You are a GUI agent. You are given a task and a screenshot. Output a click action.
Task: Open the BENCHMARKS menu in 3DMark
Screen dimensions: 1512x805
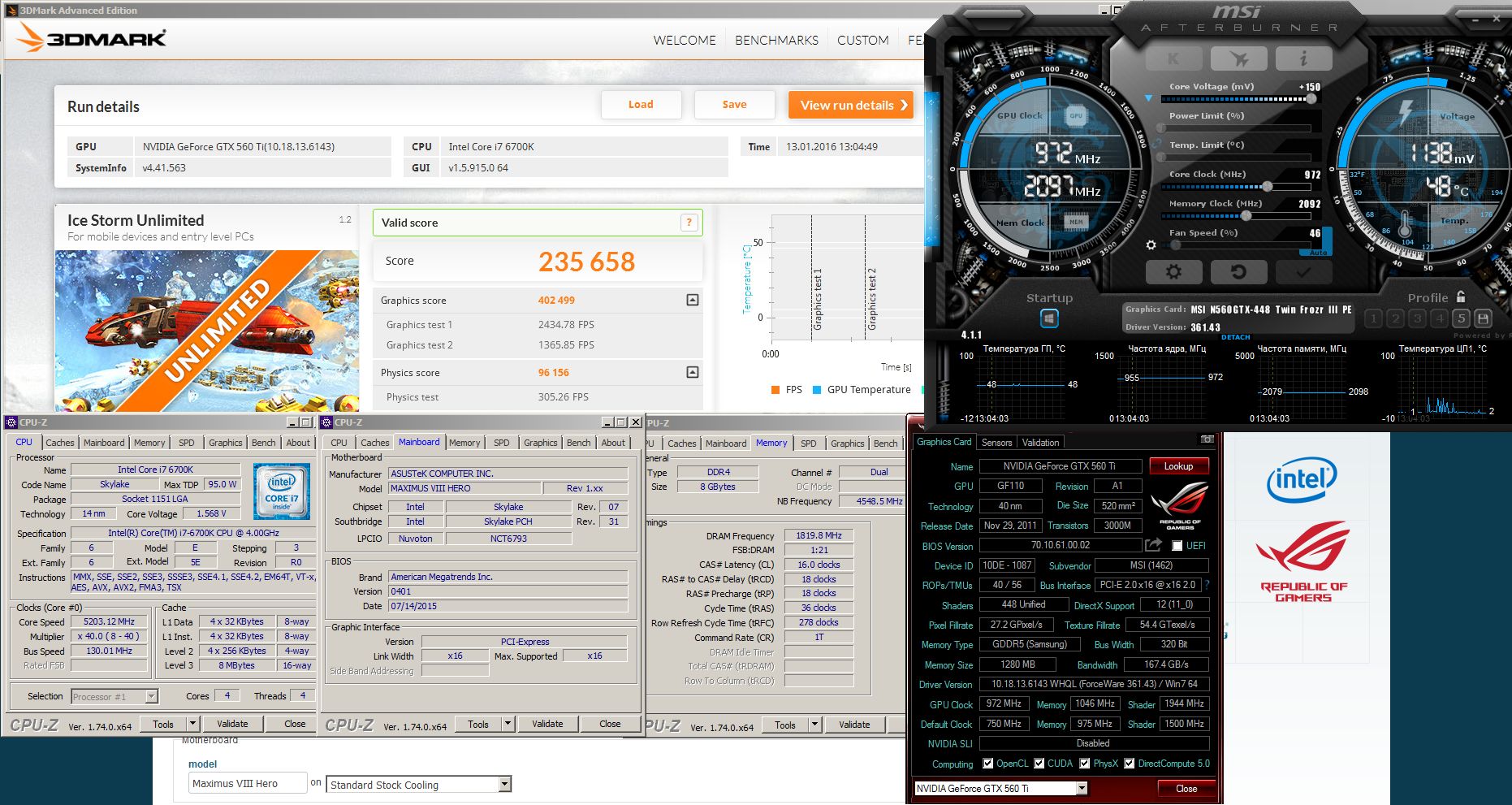(x=776, y=40)
